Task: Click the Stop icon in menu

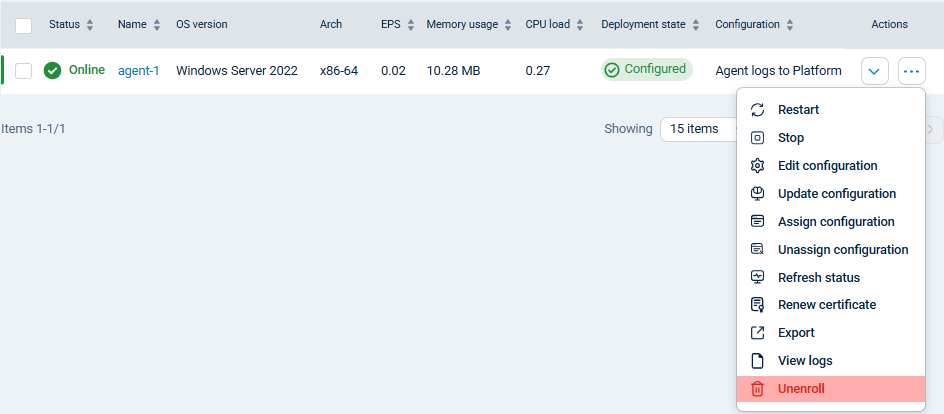Action: pos(757,138)
